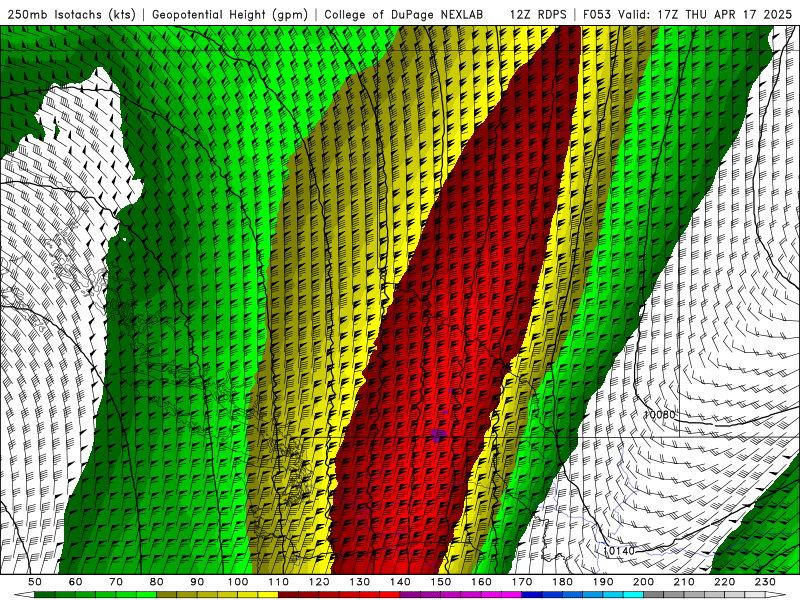Click the '12Z RDPS' model label

538,15
